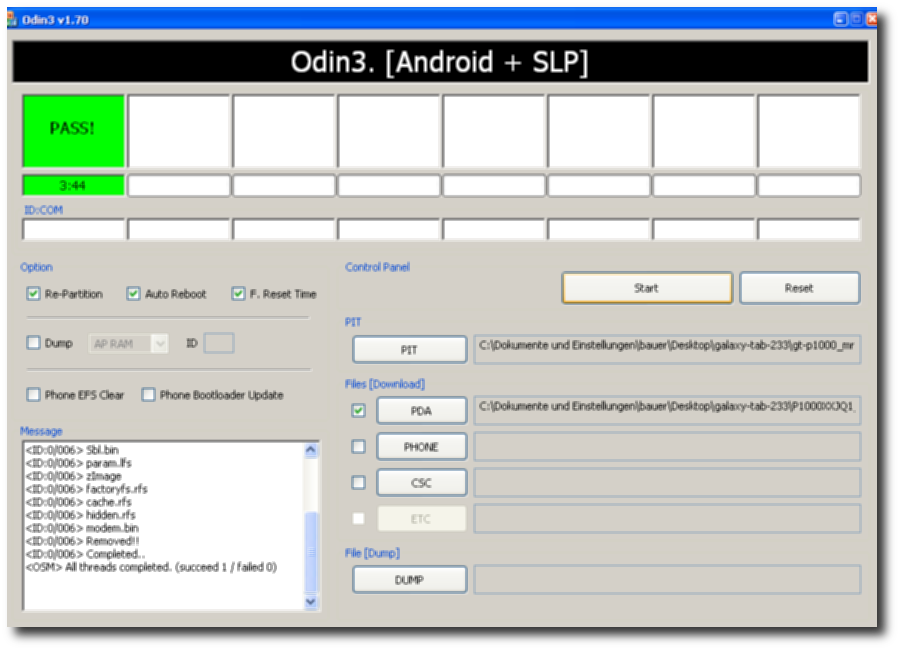Click the PHONE file button
The width and height of the screenshot is (900, 650).
[421, 447]
